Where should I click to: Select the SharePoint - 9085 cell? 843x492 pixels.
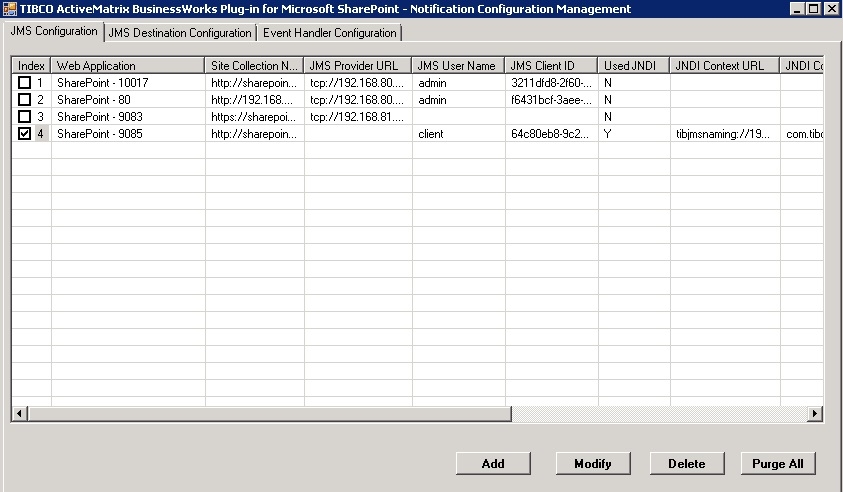click(128, 133)
